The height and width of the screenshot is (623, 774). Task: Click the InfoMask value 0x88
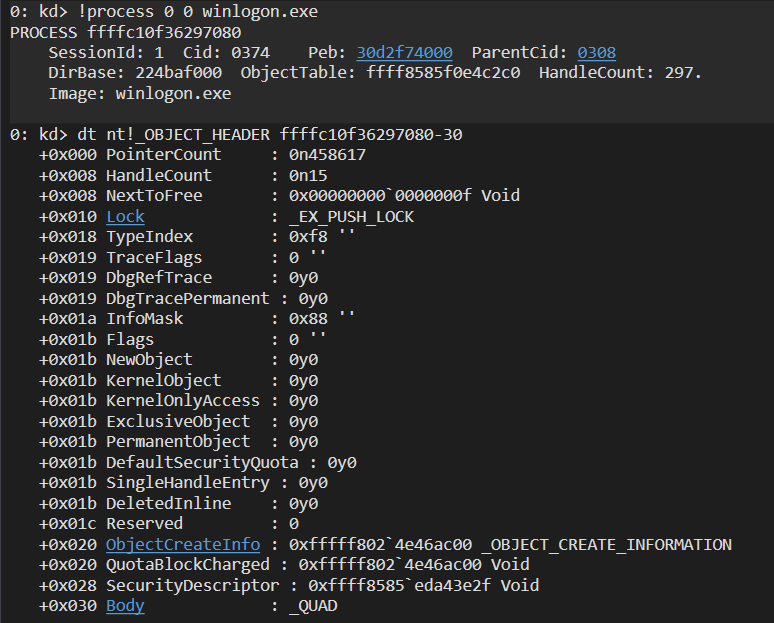pos(308,319)
